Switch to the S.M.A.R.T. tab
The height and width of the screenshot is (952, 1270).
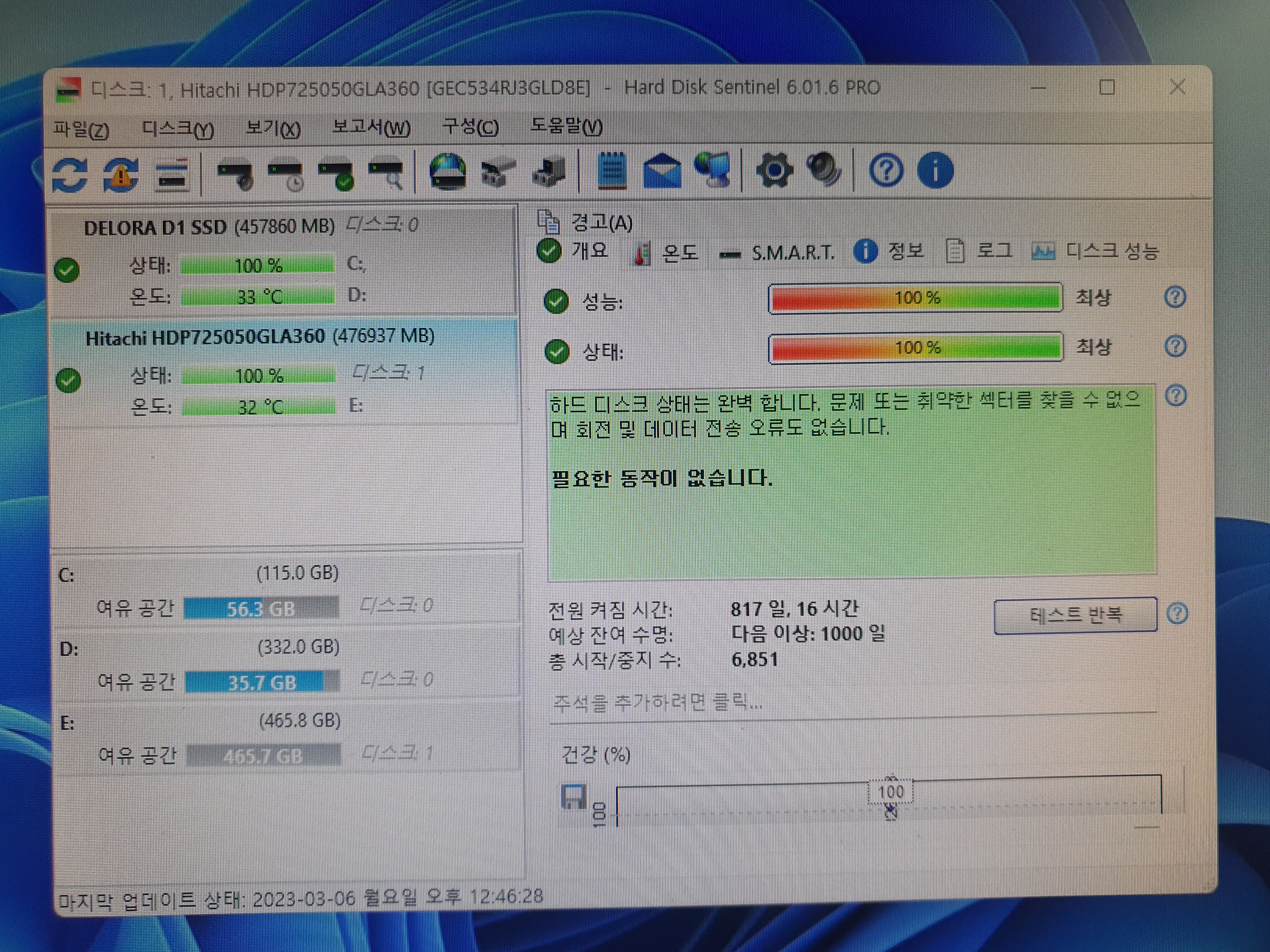coord(777,253)
